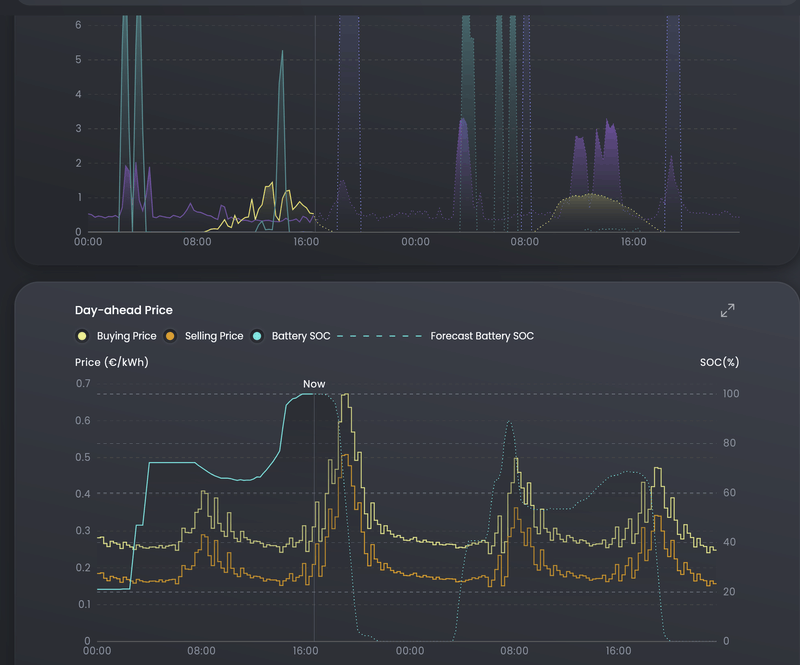Click the SOC(%) axis label
This screenshot has width=800, height=665.
(x=719, y=362)
